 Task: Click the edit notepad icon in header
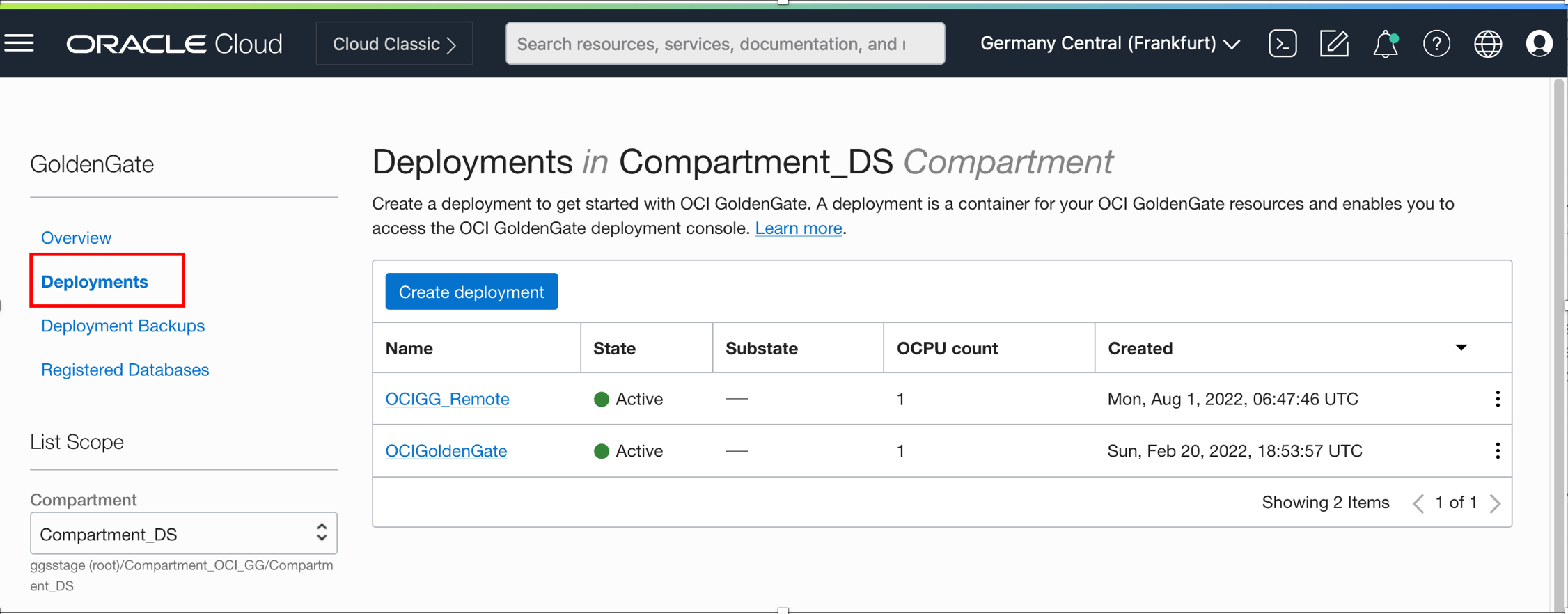(1334, 44)
